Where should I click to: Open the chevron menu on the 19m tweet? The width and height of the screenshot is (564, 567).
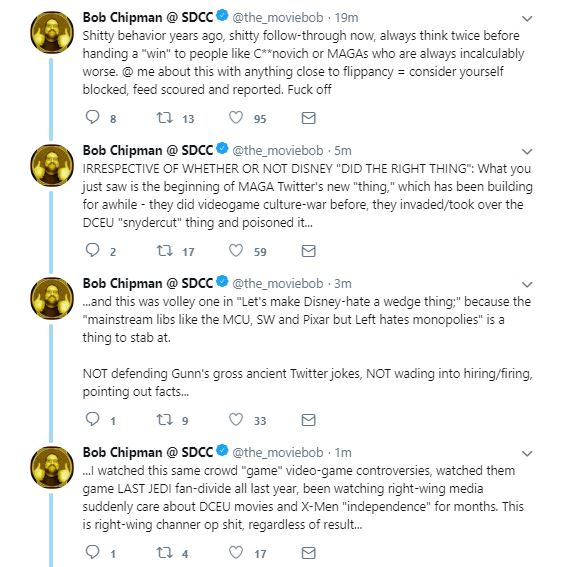[527, 18]
